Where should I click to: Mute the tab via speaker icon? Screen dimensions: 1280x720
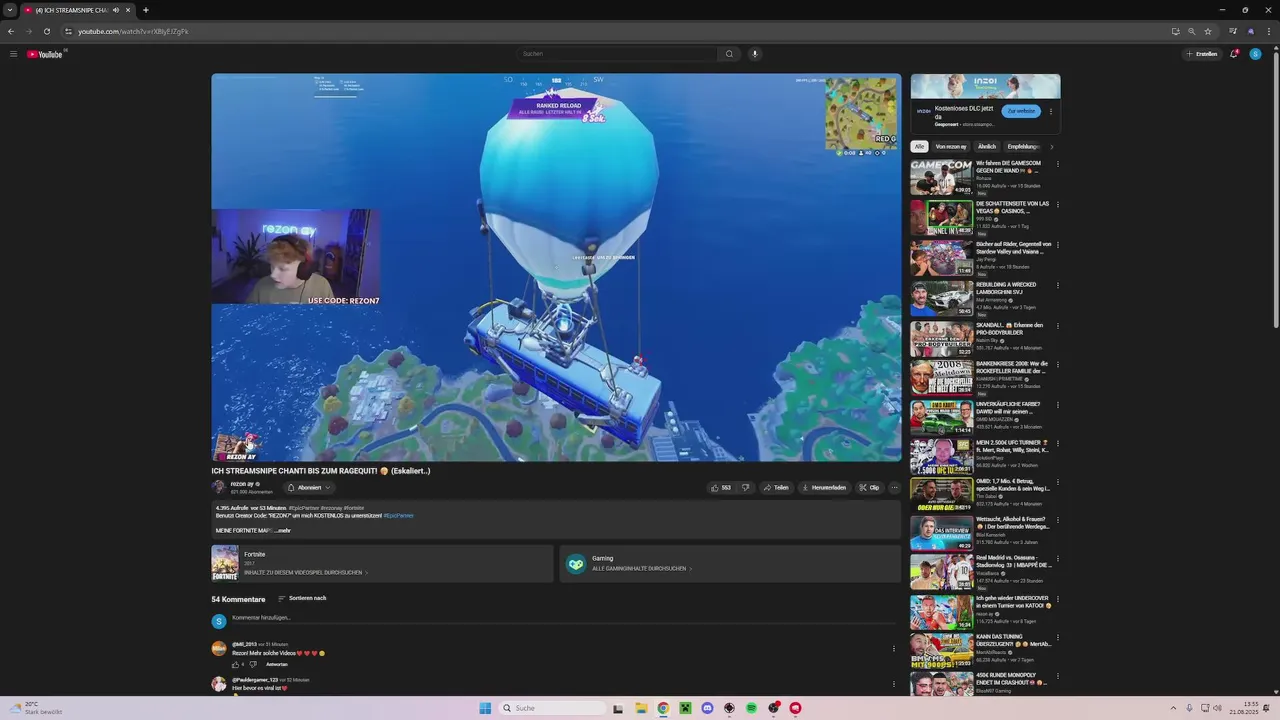116,10
